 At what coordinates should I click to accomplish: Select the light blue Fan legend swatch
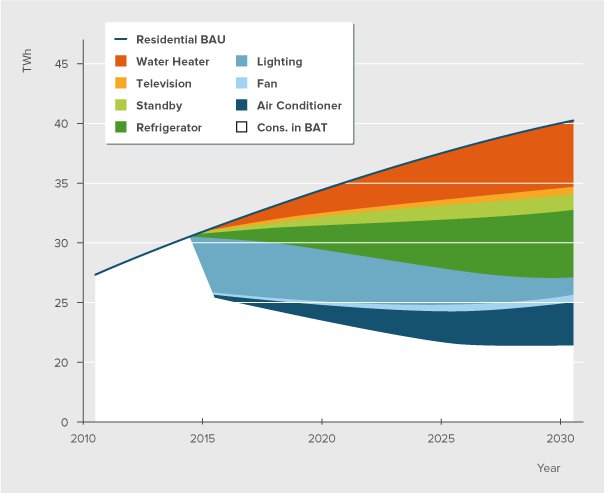tap(240, 84)
